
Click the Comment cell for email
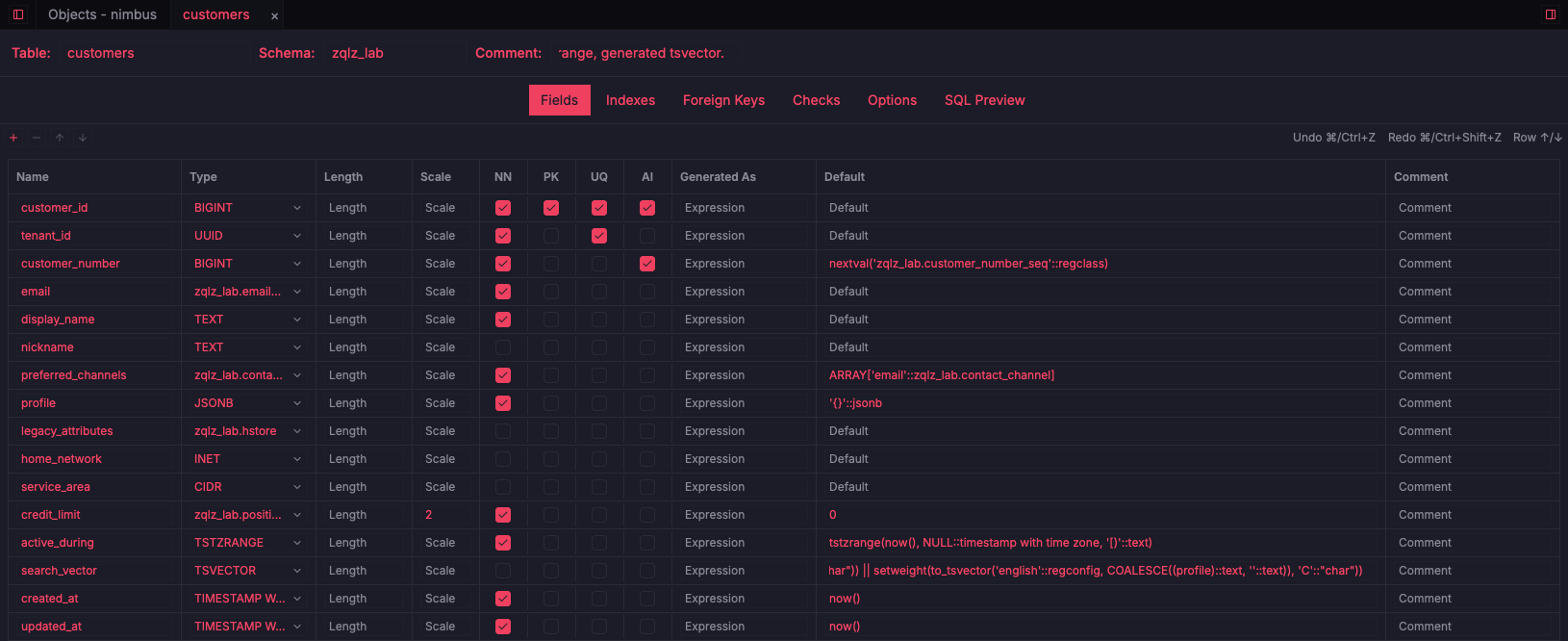[x=1472, y=292]
